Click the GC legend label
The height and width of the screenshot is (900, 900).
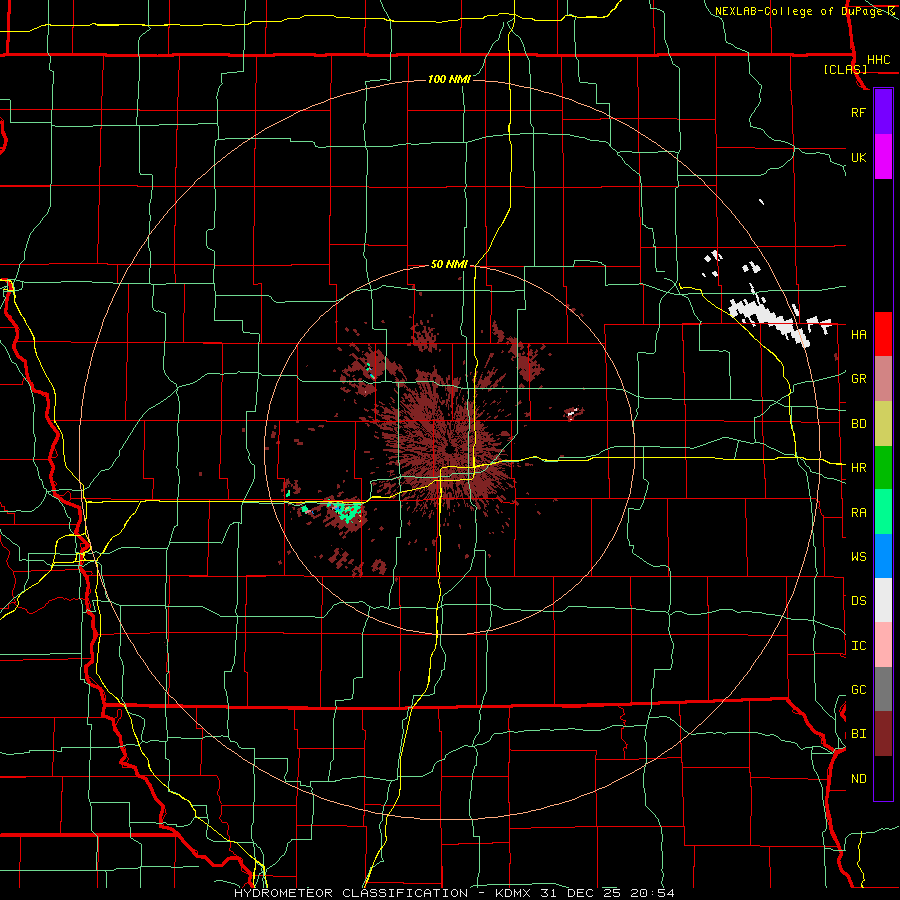(858, 690)
